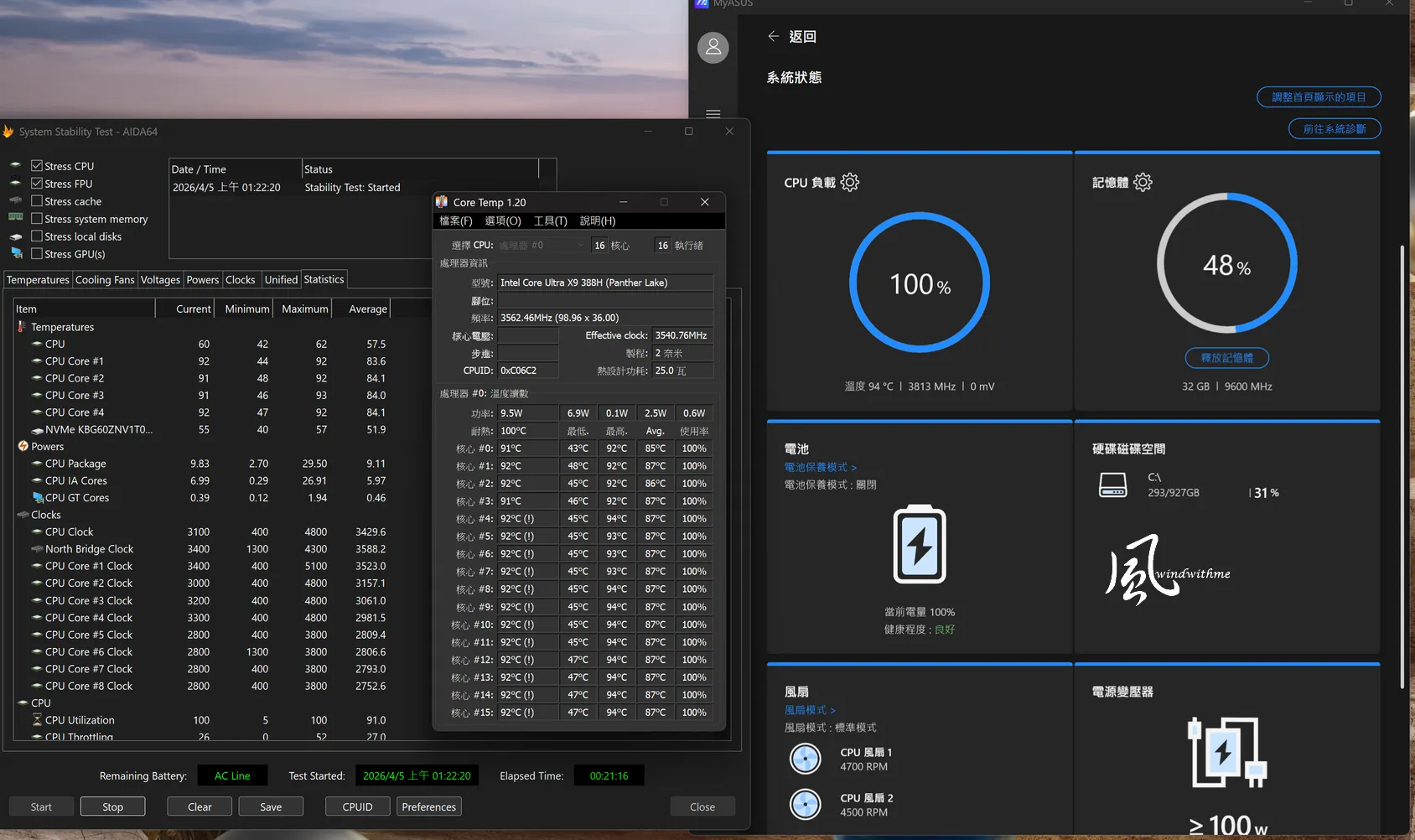Open CPUID from AIDA64 buttons
Image resolution: width=1415 pixels, height=840 pixels.
357,806
